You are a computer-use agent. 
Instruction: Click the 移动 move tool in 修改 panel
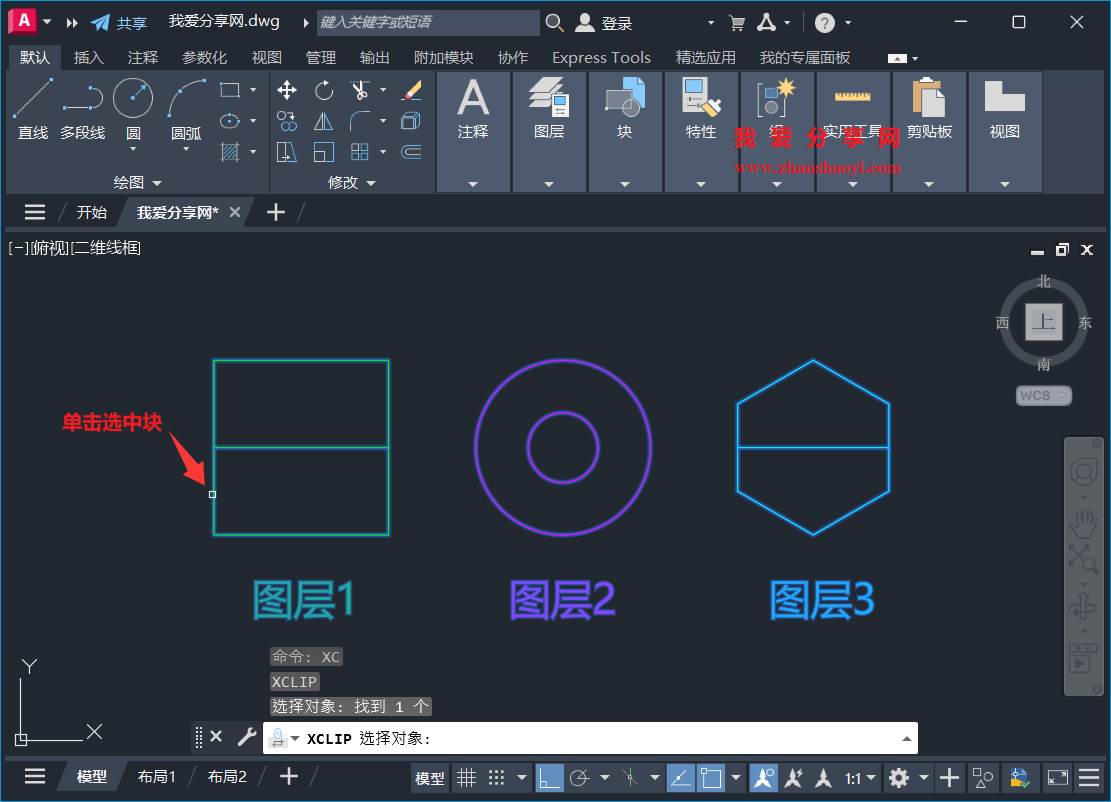pyautogui.click(x=286, y=90)
